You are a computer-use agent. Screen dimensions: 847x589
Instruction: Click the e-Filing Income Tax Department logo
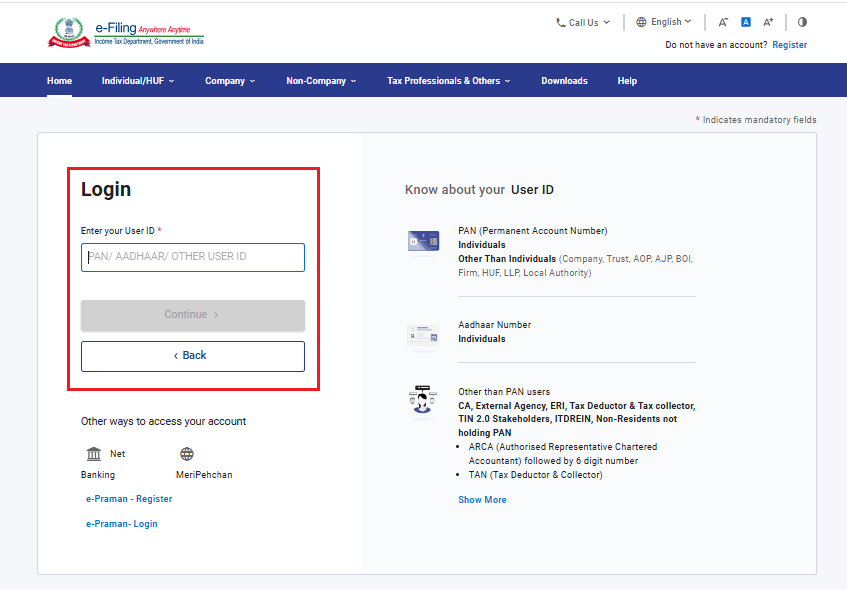pyautogui.click(x=126, y=32)
